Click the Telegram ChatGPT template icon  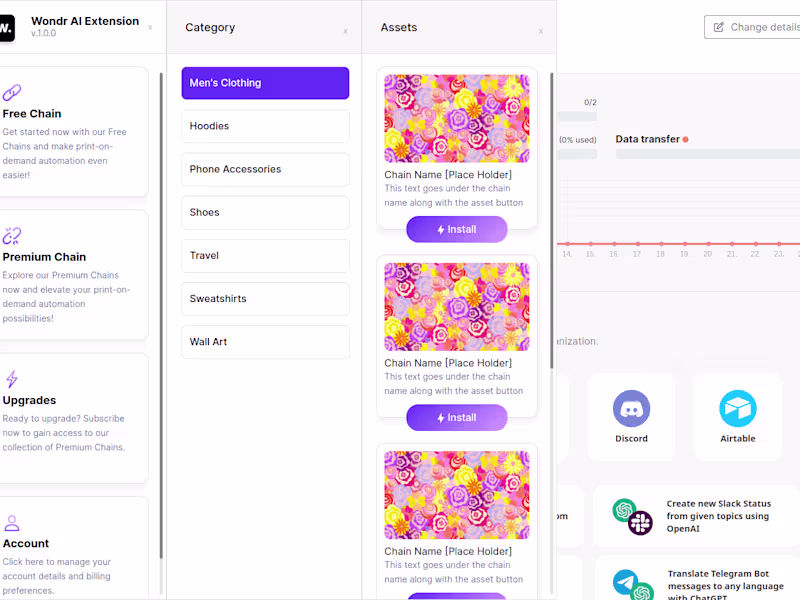pyautogui.click(x=633, y=585)
